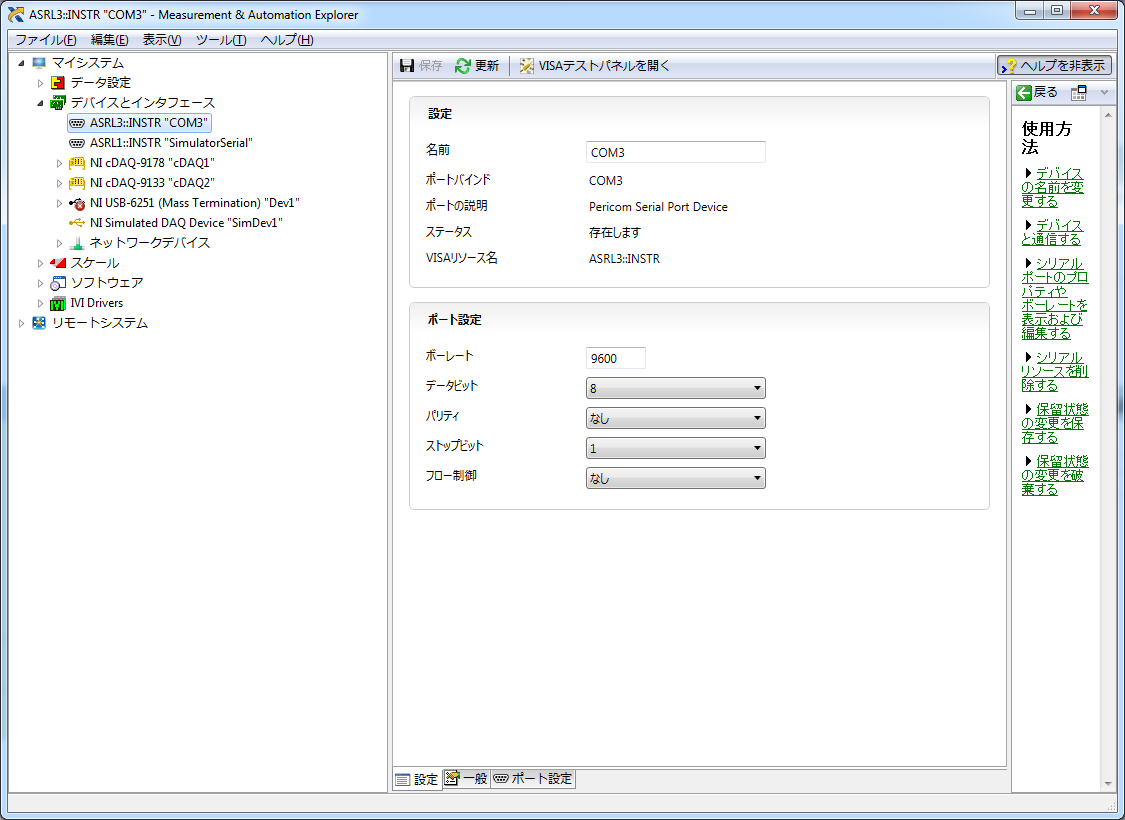Click the マイシステム computer icon
This screenshot has height=820, width=1125.
39,63
